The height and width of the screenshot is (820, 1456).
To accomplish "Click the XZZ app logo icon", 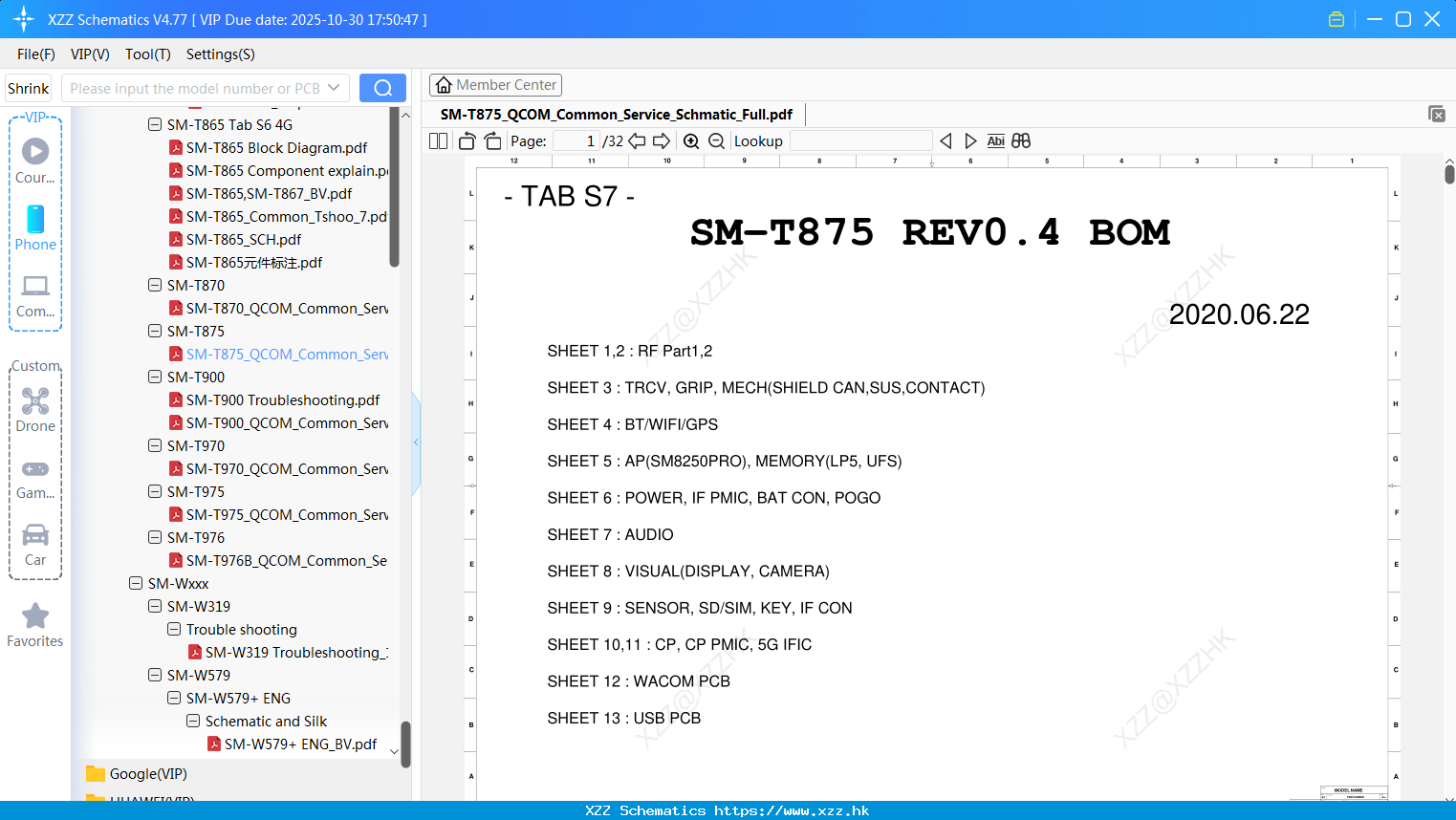I will (x=24, y=19).
